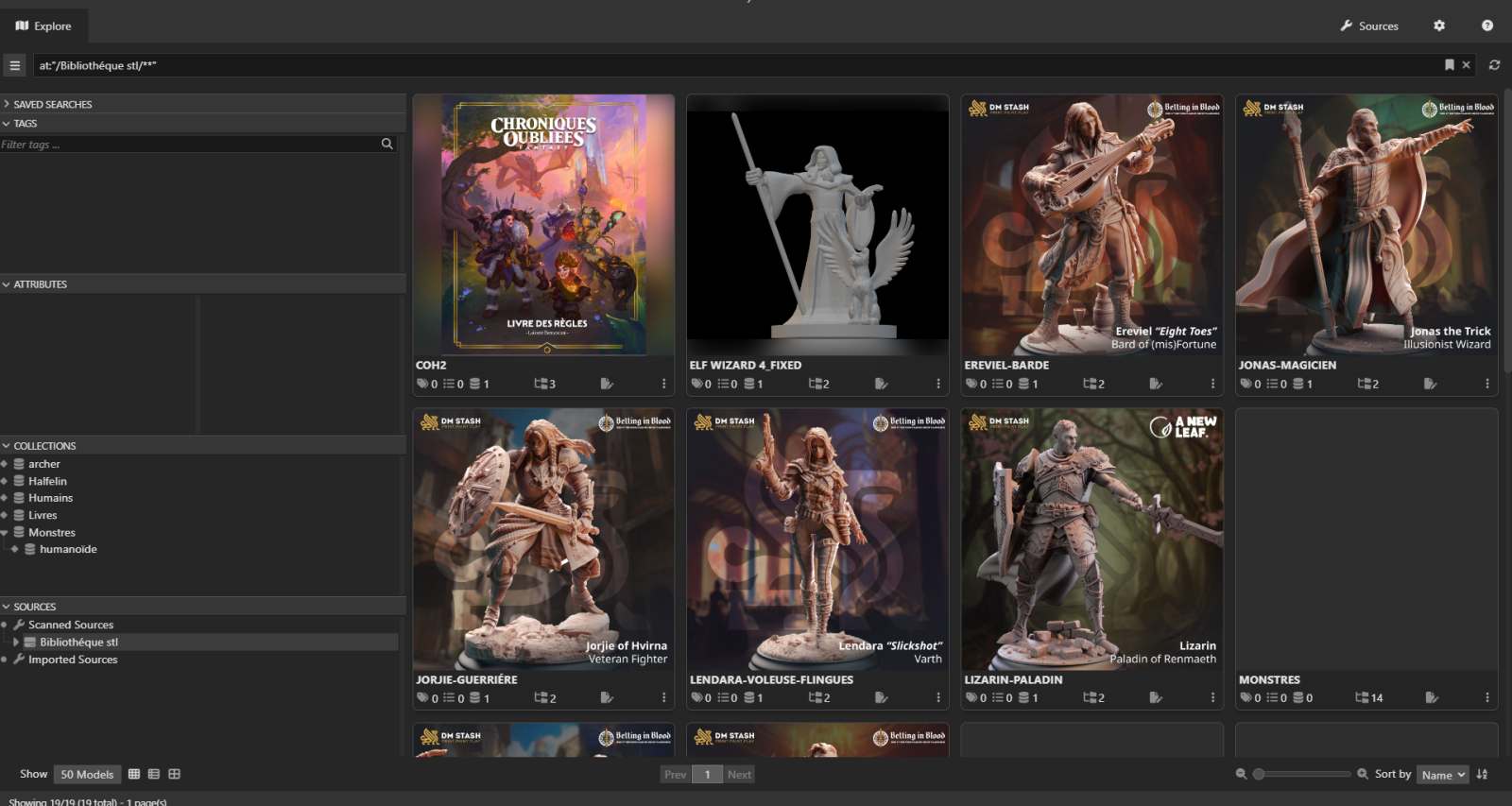Screen dimensions: 1512x806
Task: Select the Halfelin collection
Action: (x=47, y=481)
